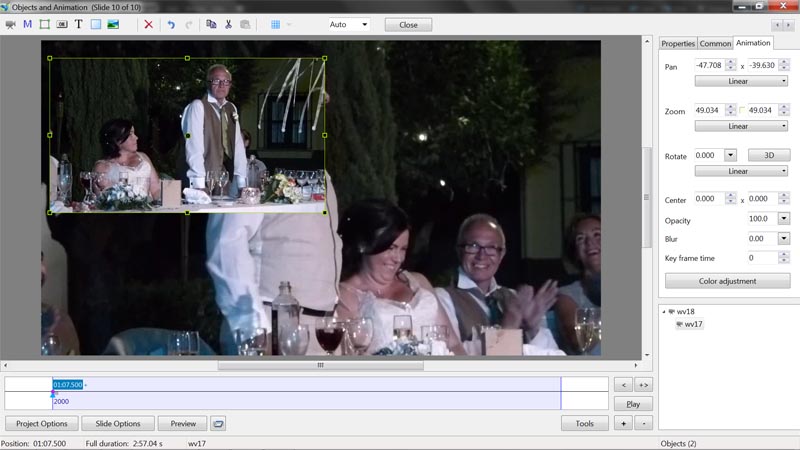The width and height of the screenshot is (800, 450).
Task: Delete selected object with red X
Action: [x=148, y=24]
